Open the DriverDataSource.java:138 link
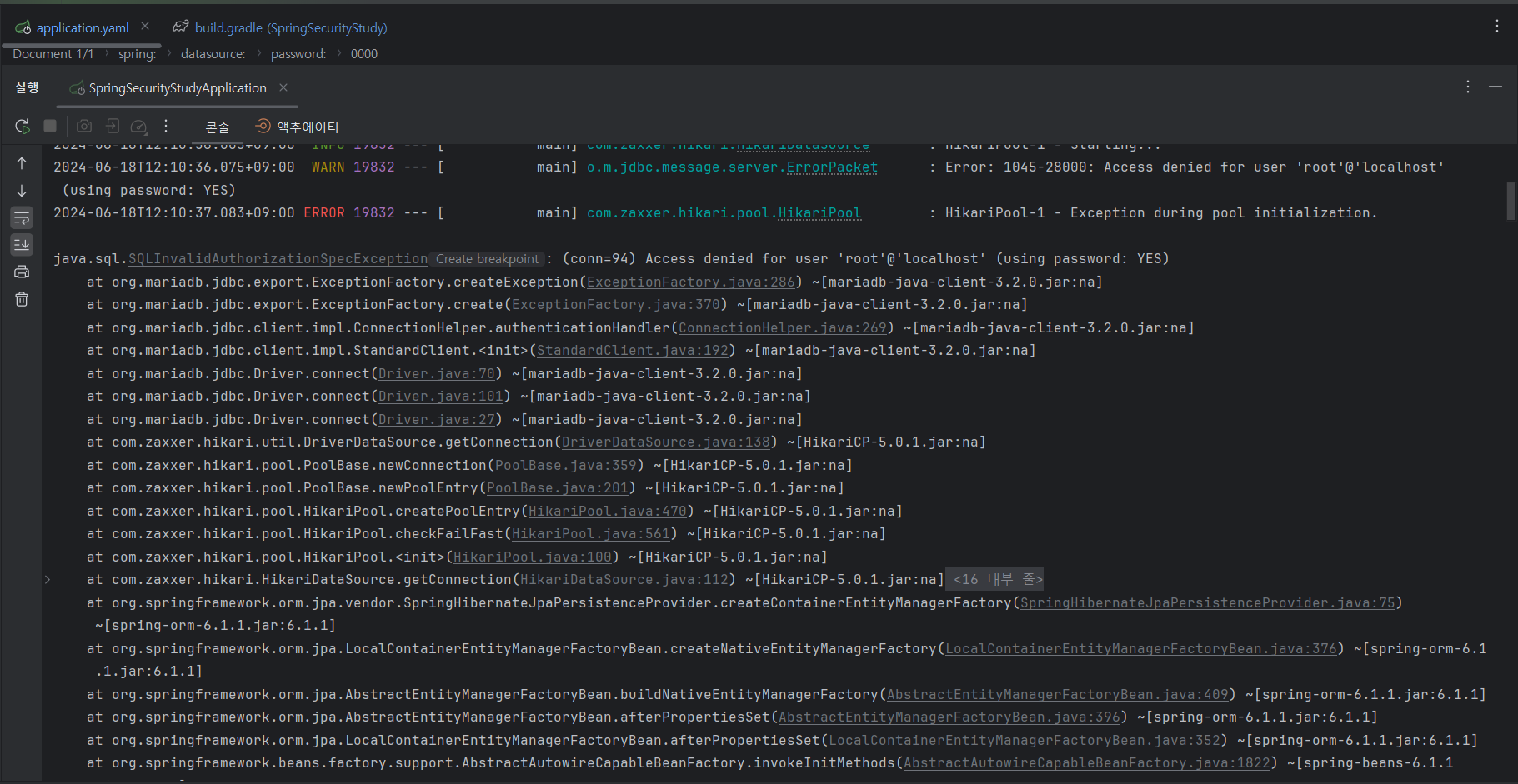Image resolution: width=1518 pixels, height=784 pixels. pyautogui.click(x=665, y=442)
